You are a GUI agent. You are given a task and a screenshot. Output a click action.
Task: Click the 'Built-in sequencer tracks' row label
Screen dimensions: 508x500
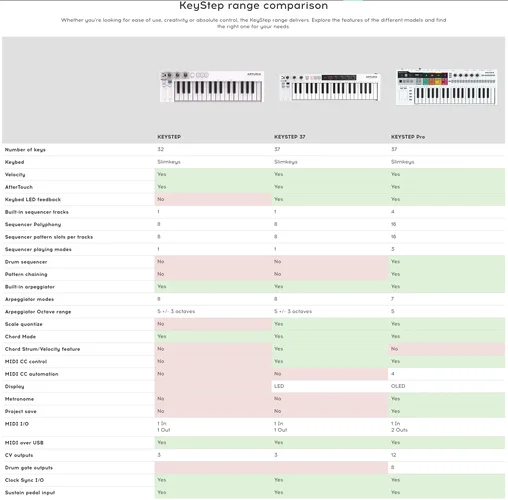37,212
